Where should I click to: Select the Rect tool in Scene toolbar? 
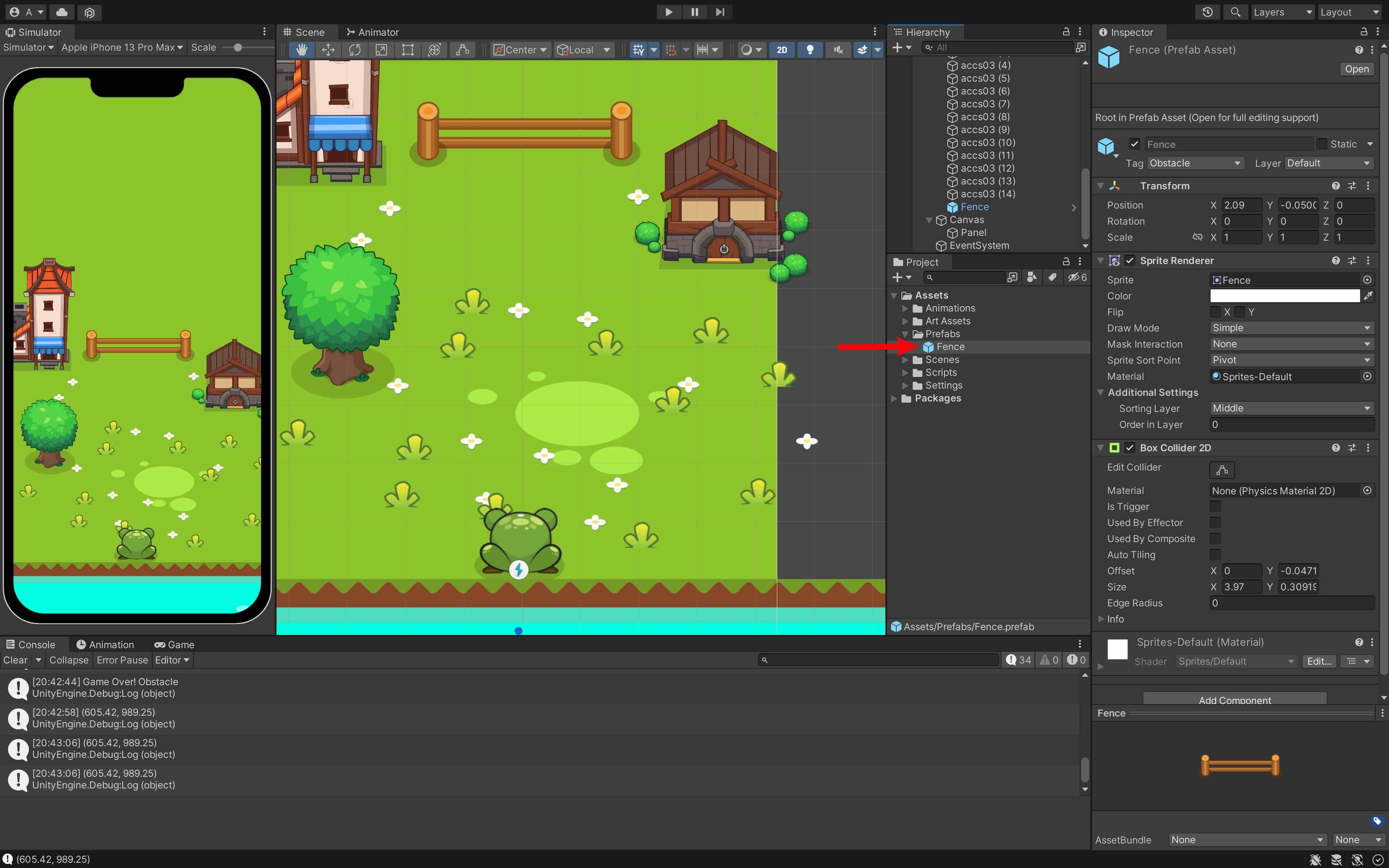408,50
